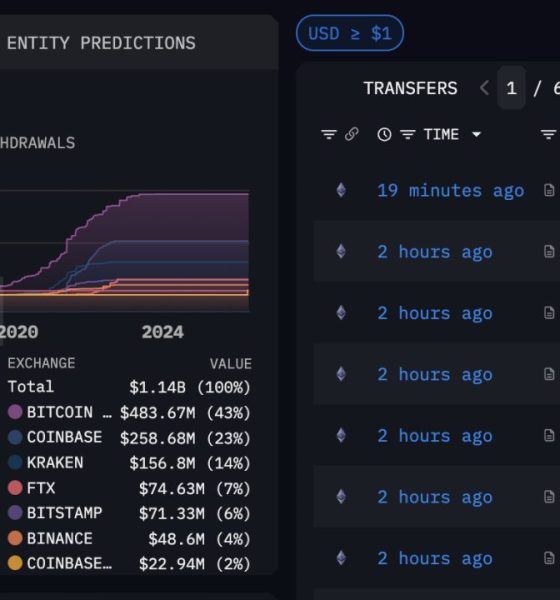The width and height of the screenshot is (560, 600).
Task: Click the $48.6M (4%) value
Action: pyautogui.click(x=199, y=539)
